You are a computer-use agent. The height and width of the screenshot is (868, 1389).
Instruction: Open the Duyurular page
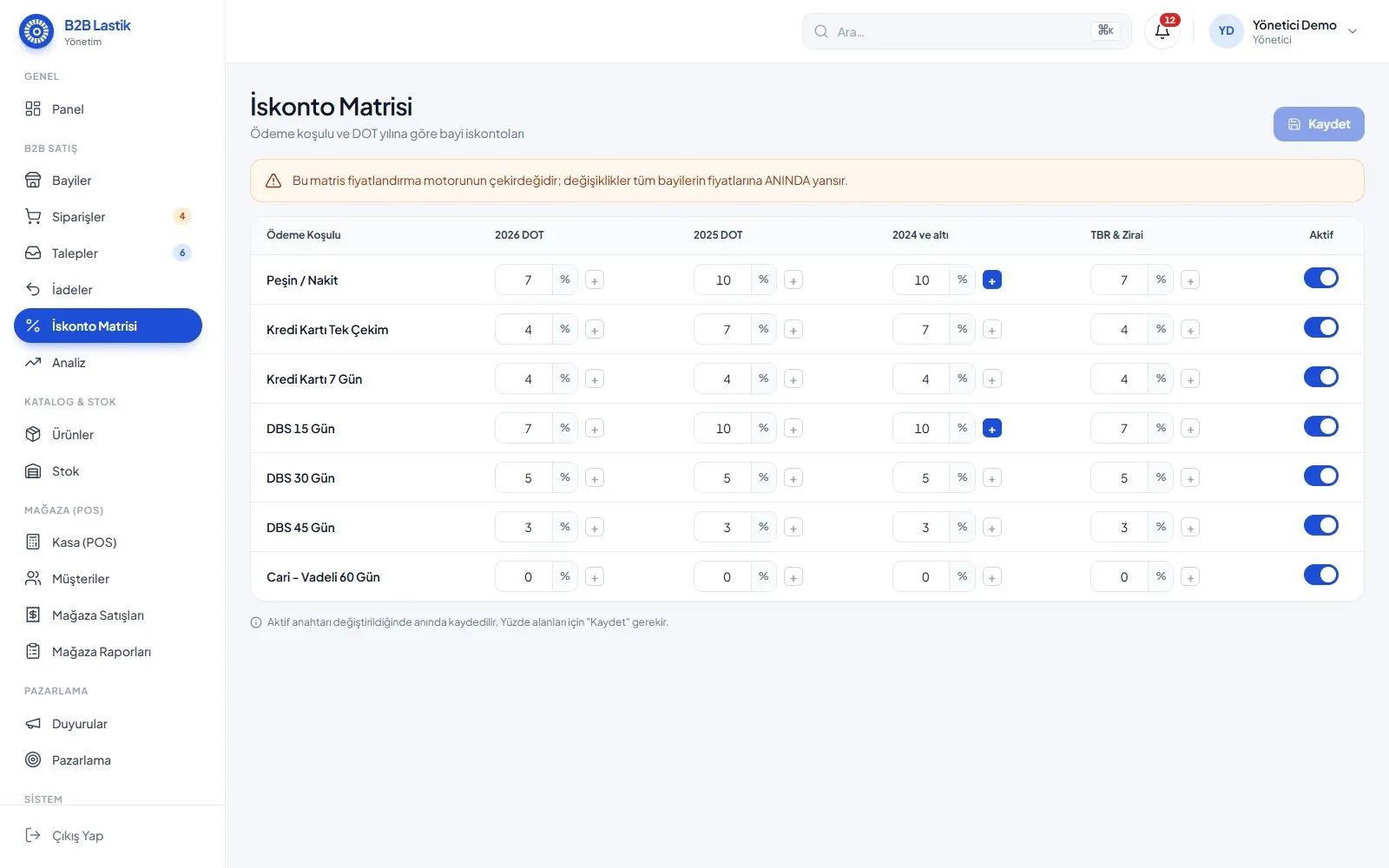click(108, 724)
